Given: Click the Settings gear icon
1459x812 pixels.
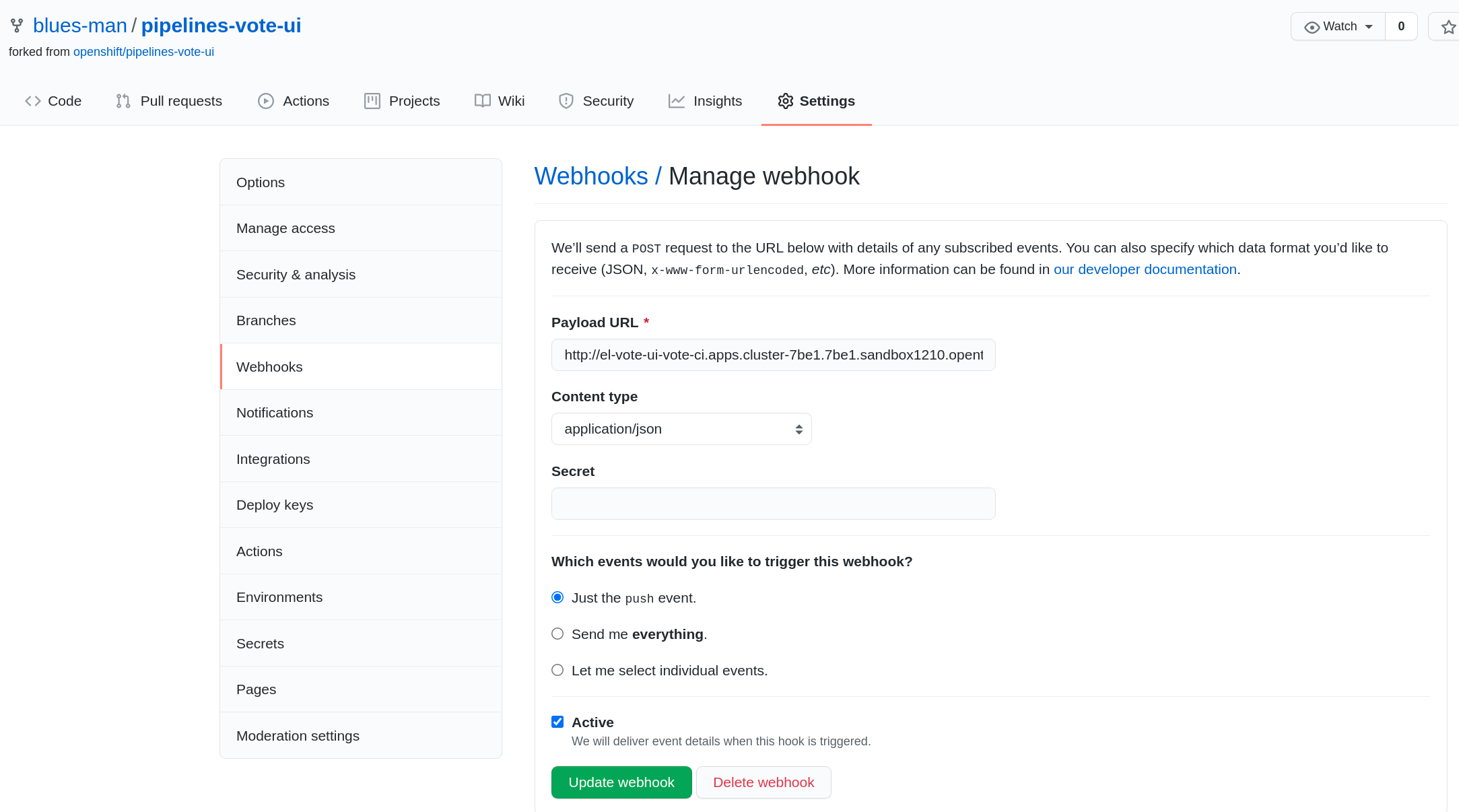Looking at the screenshot, I should (x=784, y=100).
